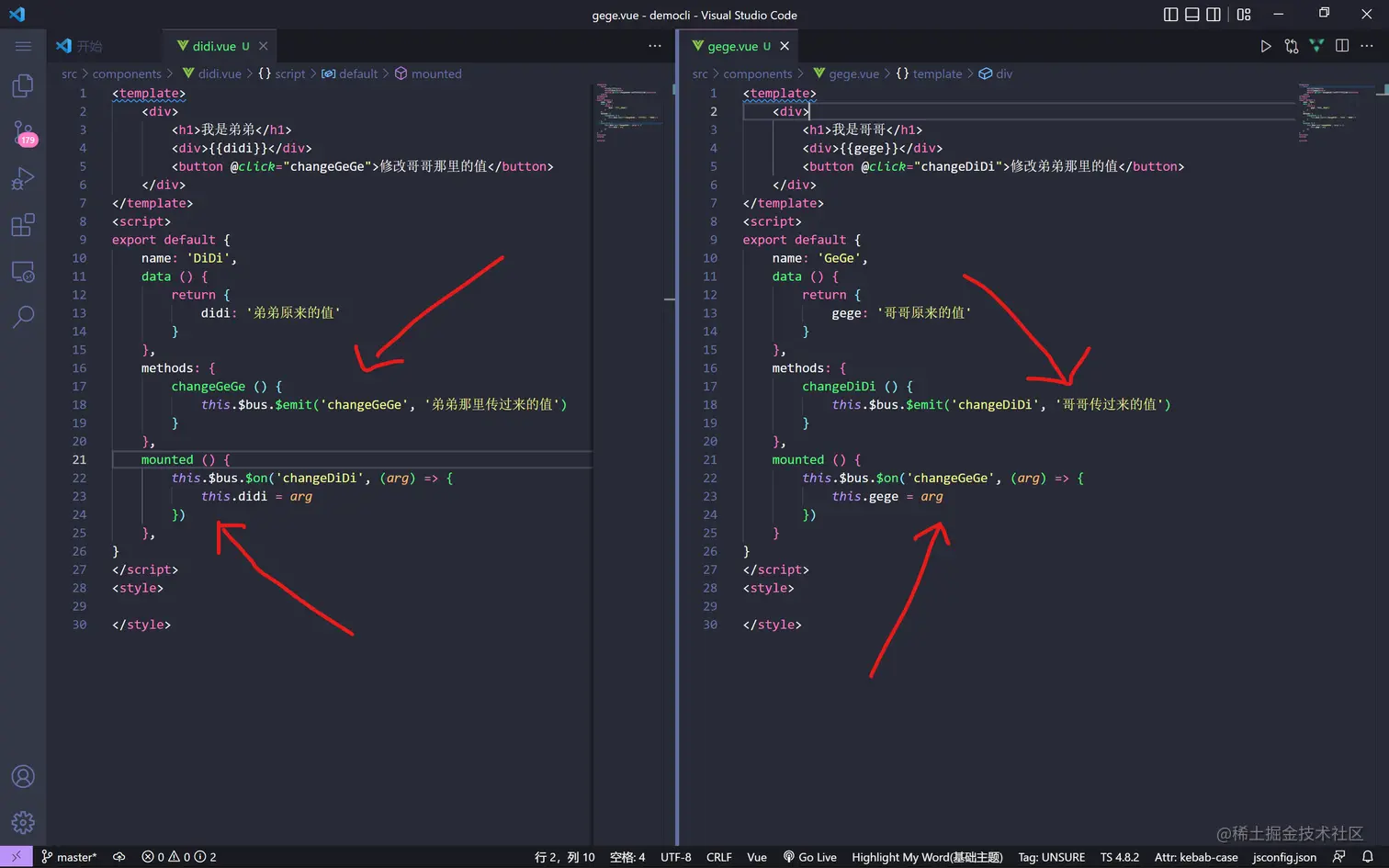Open the Accounts menu icon
The height and width of the screenshot is (868, 1389).
point(23,776)
